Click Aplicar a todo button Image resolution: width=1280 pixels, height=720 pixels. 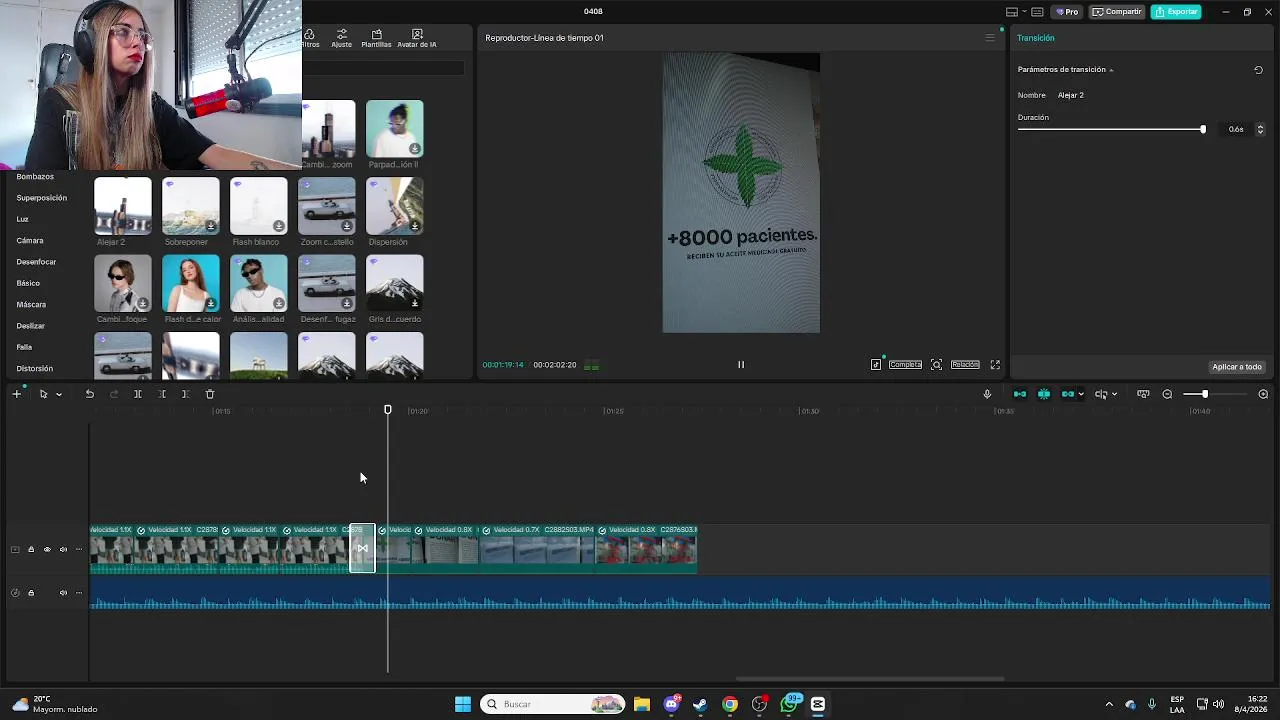pos(1237,367)
